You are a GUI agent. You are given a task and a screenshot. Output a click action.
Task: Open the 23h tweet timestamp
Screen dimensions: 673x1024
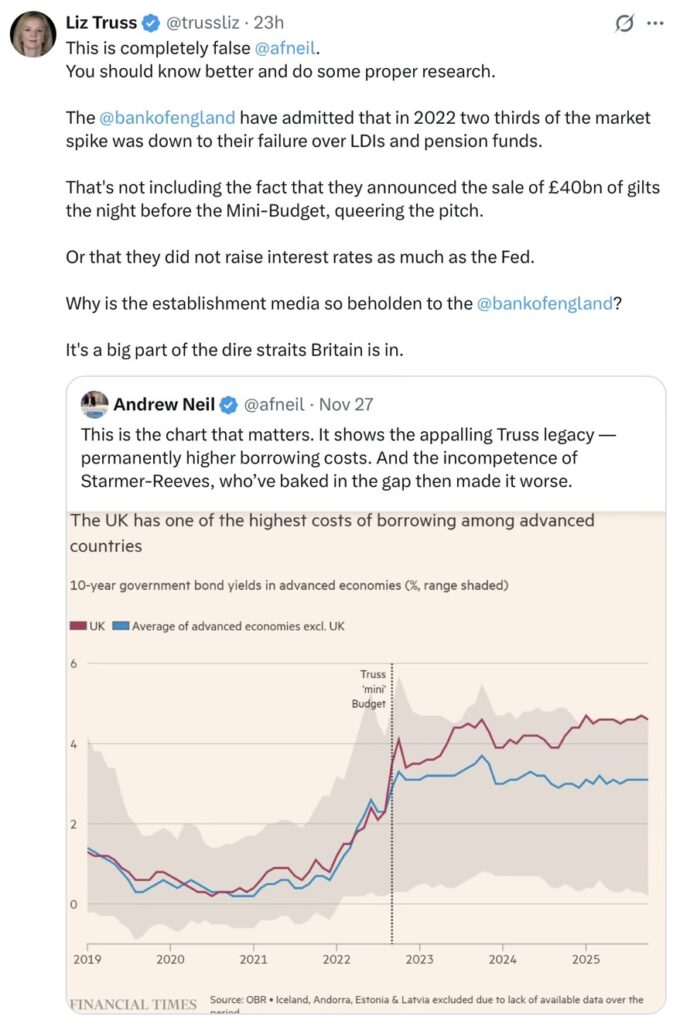pos(268,23)
